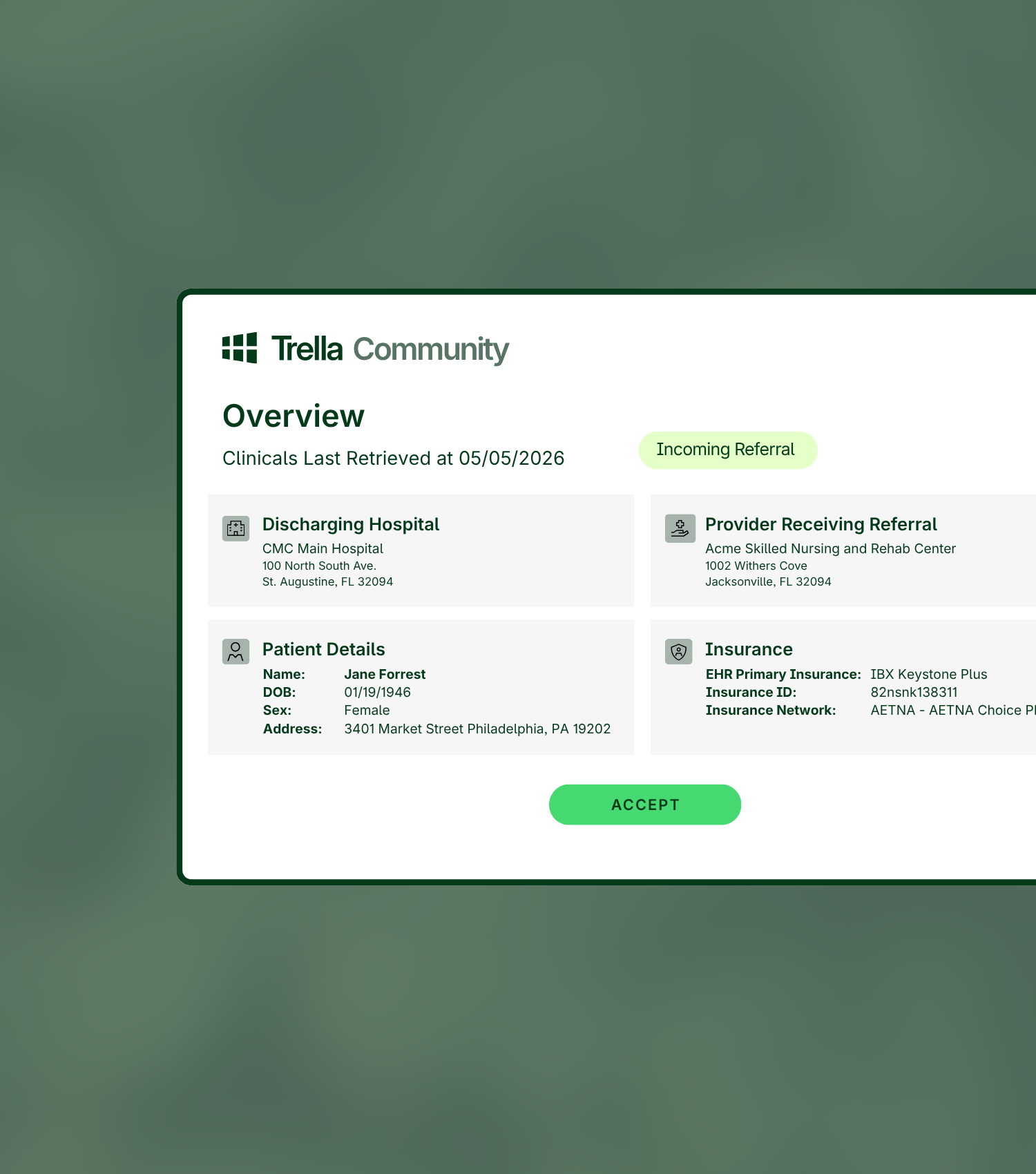Click the Sex: label
Viewport: 1036px width, 1174px height.
pyautogui.click(x=277, y=710)
